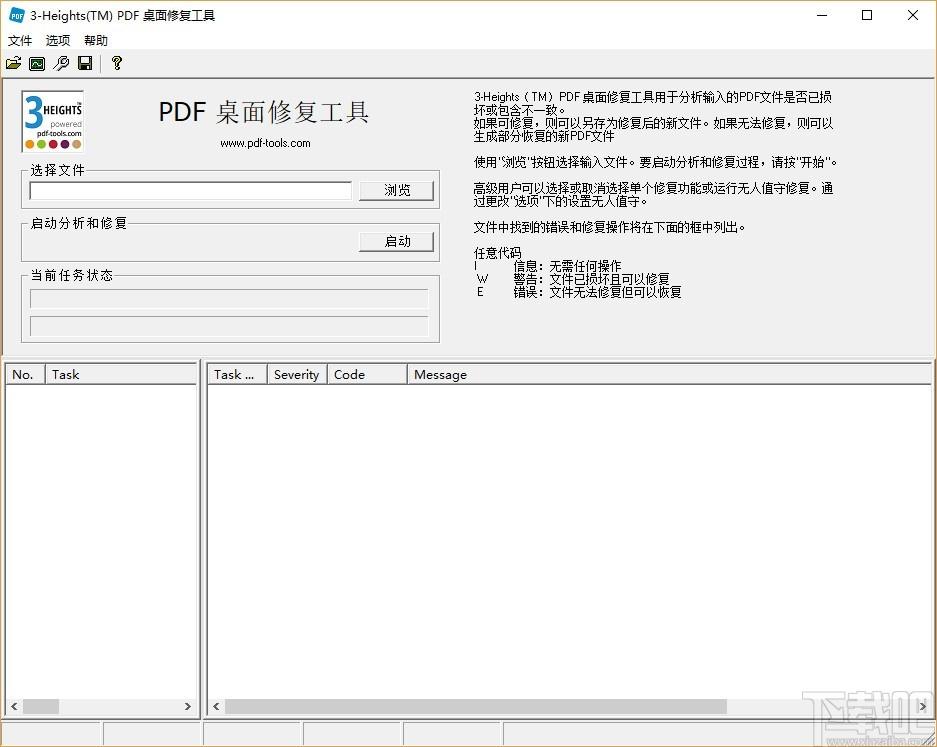Click left arrow of message list scrollbar
This screenshot has width=937, height=747.
(x=216, y=706)
